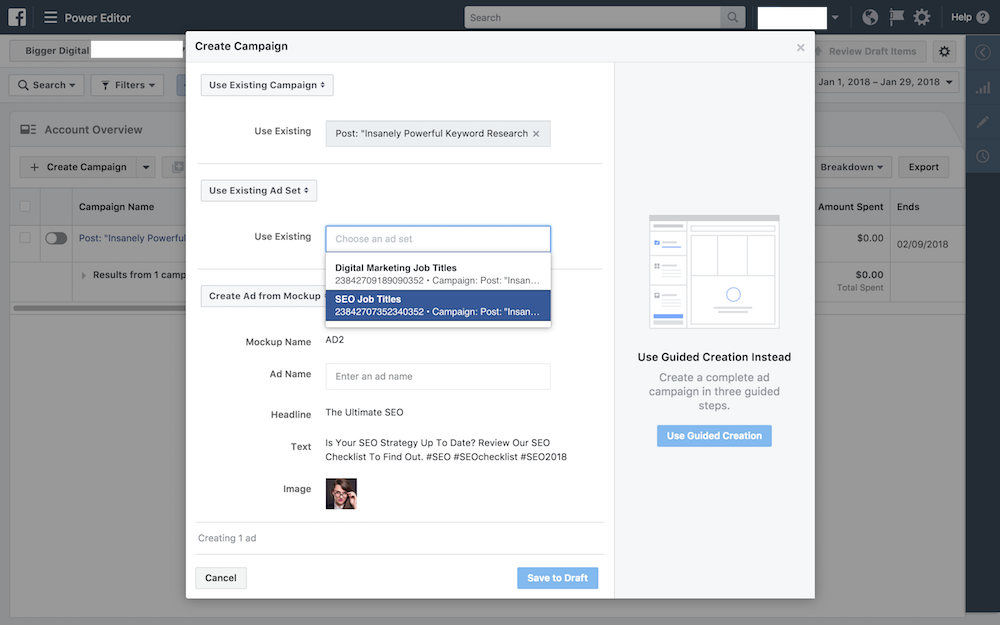Image resolution: width=1000 pixels, height=625 pixels.
Task: Click the Amount Spent column header
Action: point(850,207)
